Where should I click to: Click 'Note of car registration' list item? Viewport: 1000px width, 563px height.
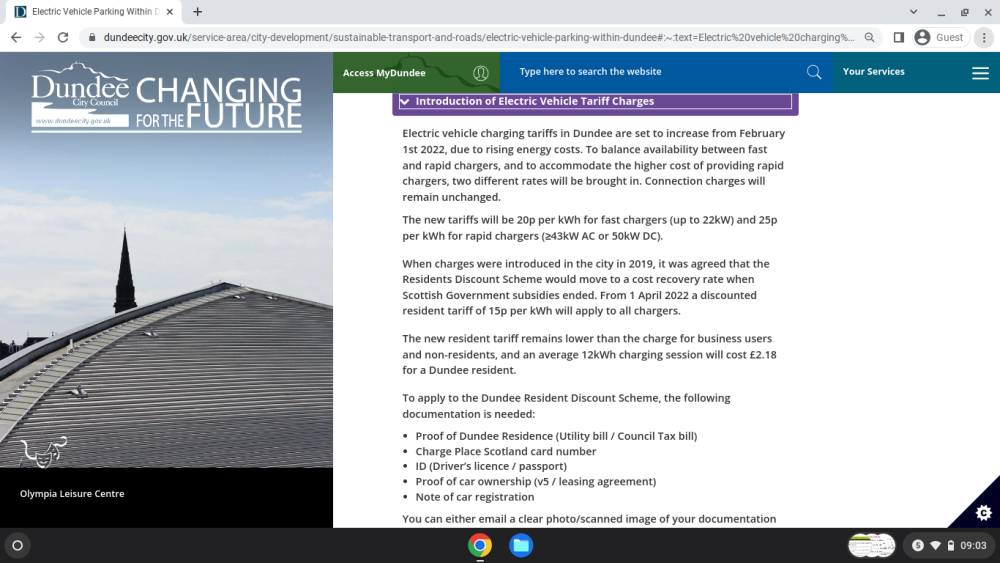[475, 497]
